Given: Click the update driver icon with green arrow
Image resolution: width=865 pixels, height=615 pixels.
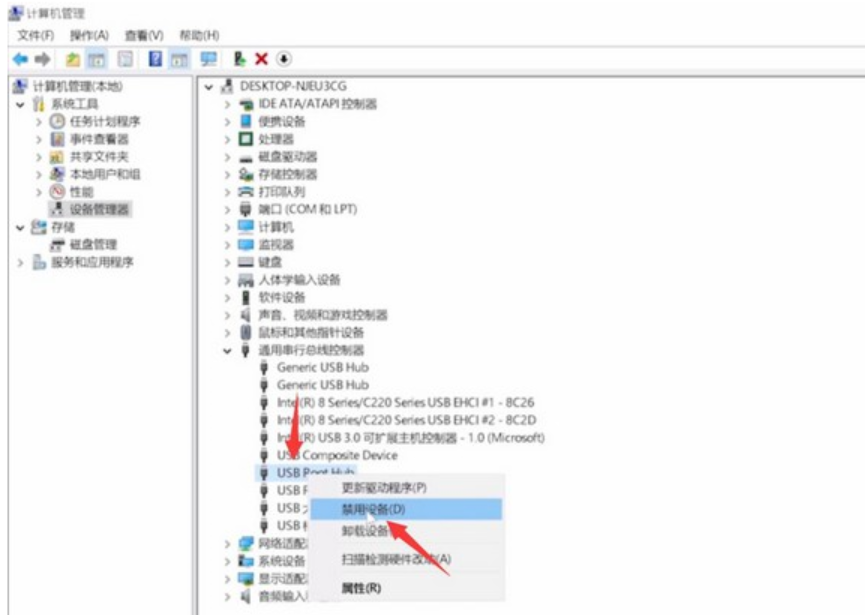Looking at the screenshot, I should (240, 59).
